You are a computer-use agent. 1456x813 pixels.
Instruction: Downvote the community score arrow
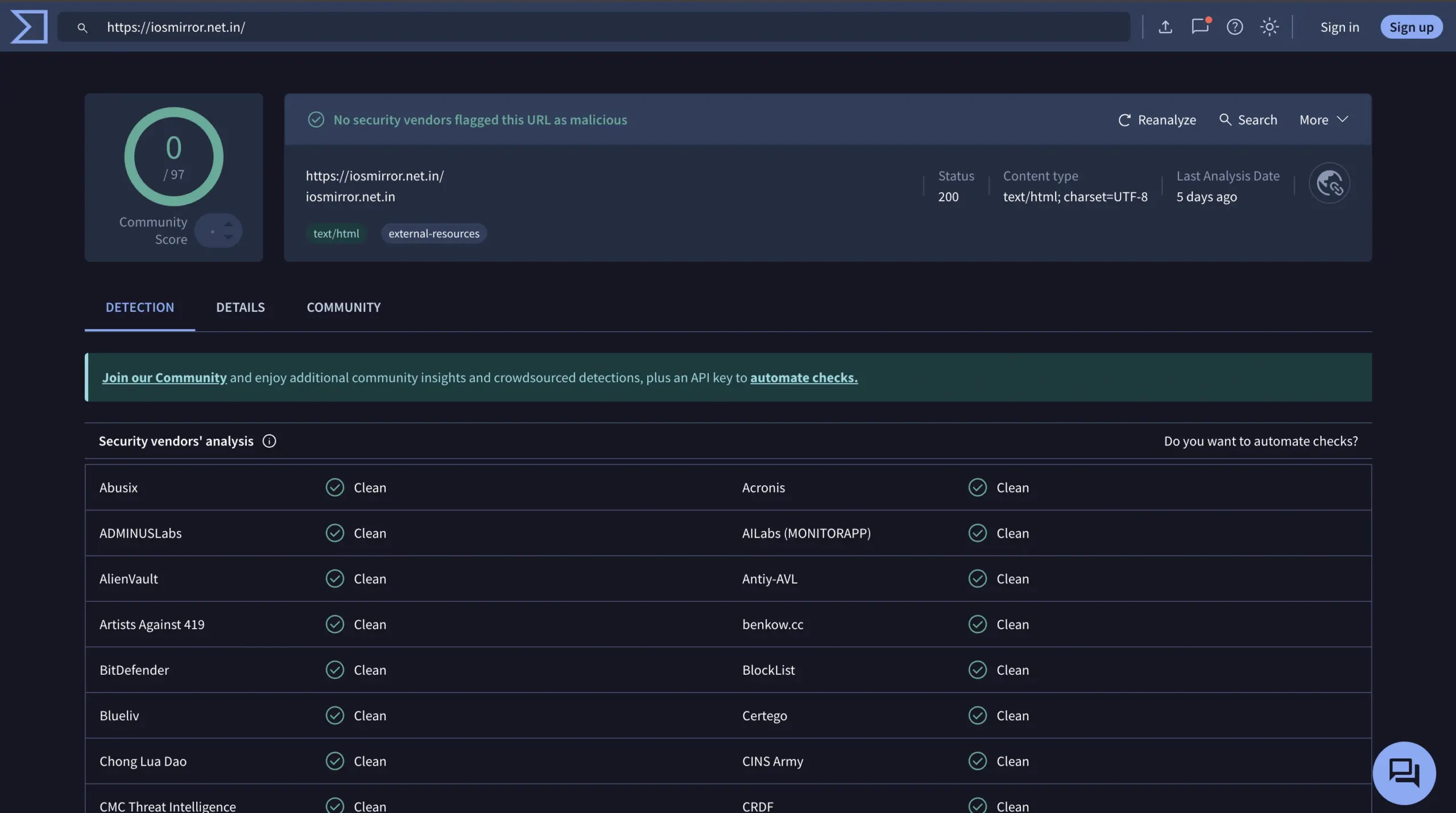[x=228, y=237]
